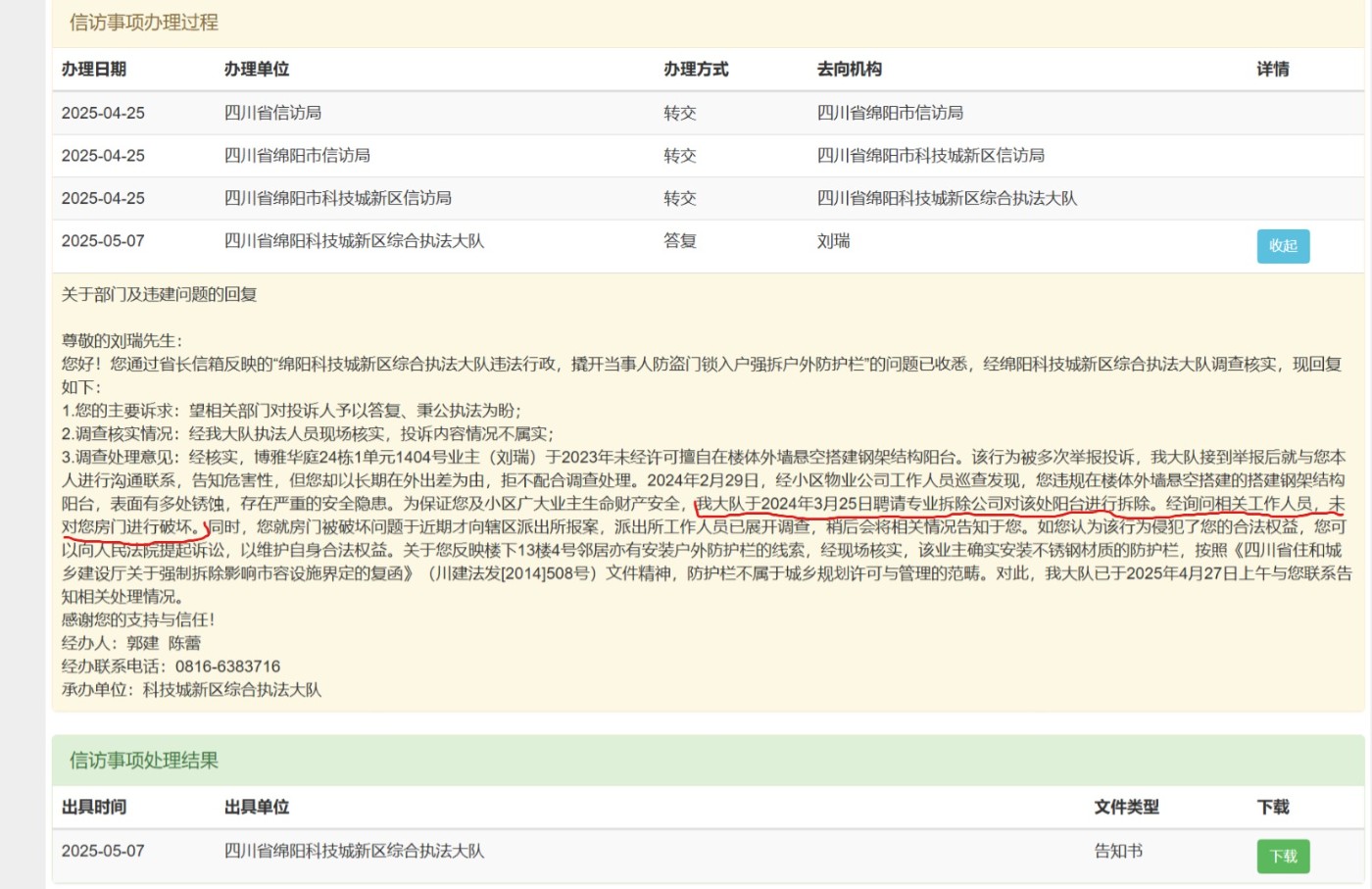Select the 答复 handling method cell

coord(679,241)
